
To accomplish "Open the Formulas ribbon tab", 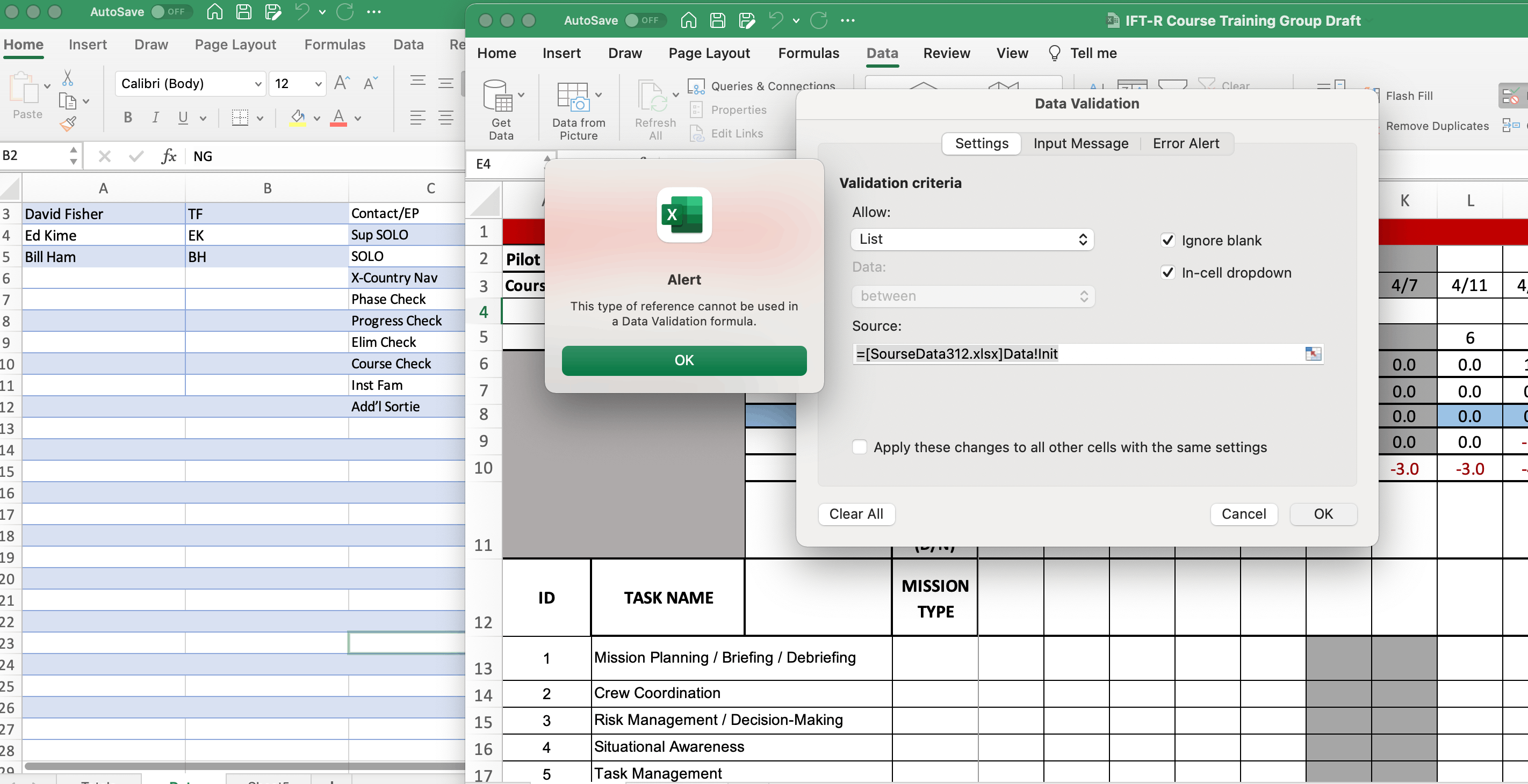I will click(808, 53).
